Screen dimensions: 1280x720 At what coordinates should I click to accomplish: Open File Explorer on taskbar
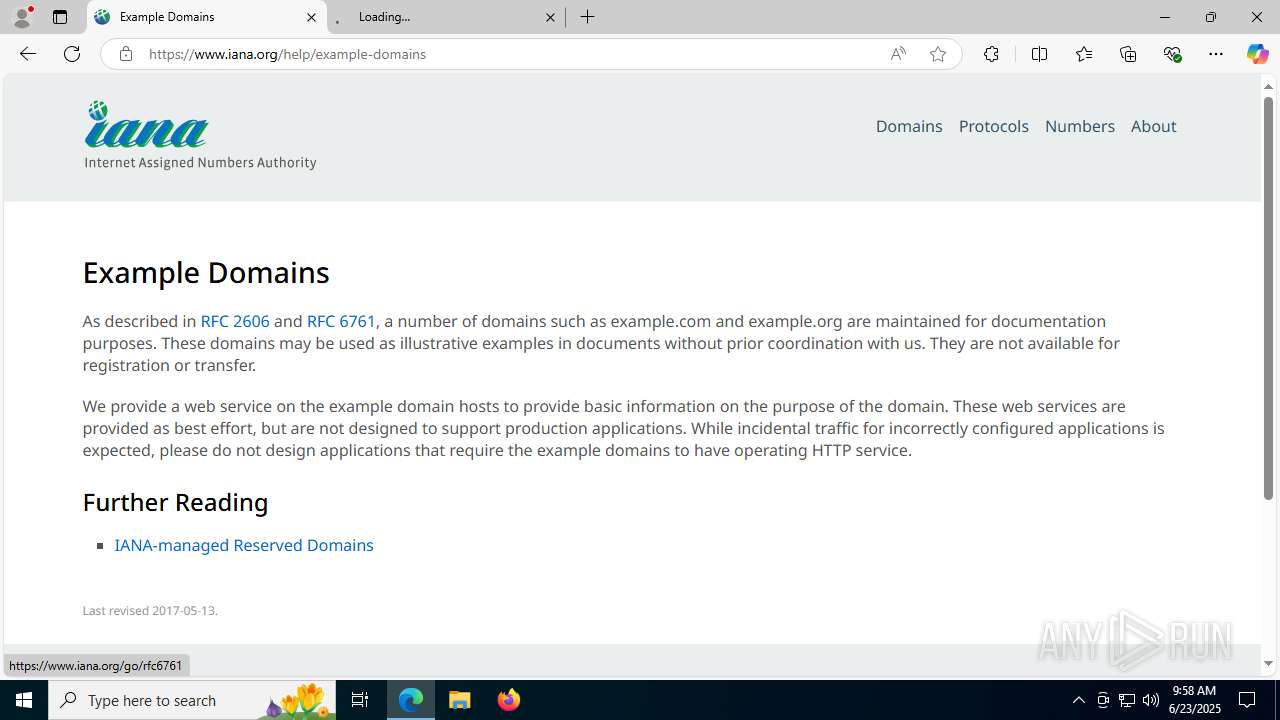(x=460, y=700)
